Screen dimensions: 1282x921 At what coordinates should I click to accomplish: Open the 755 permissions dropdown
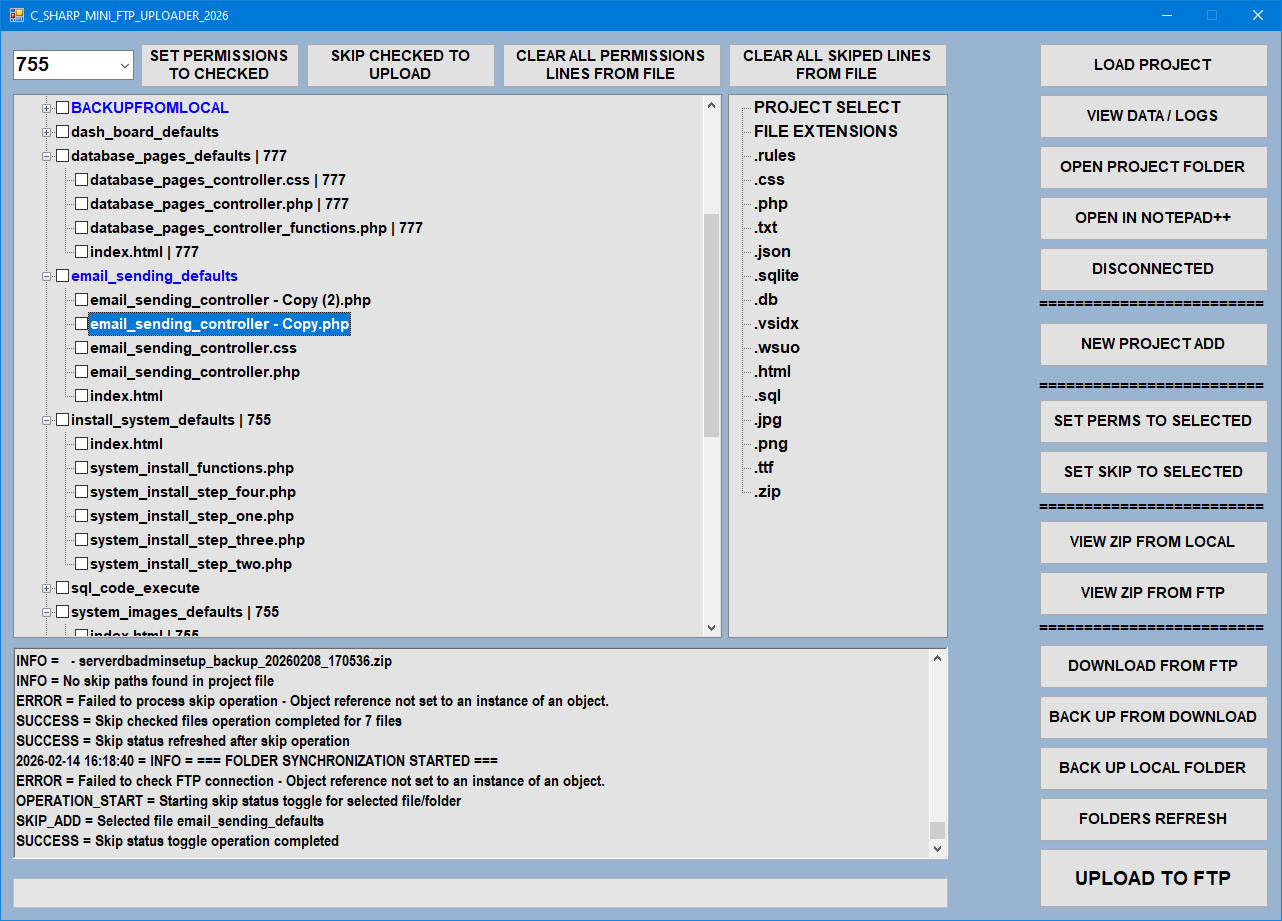tap(125, 65)
